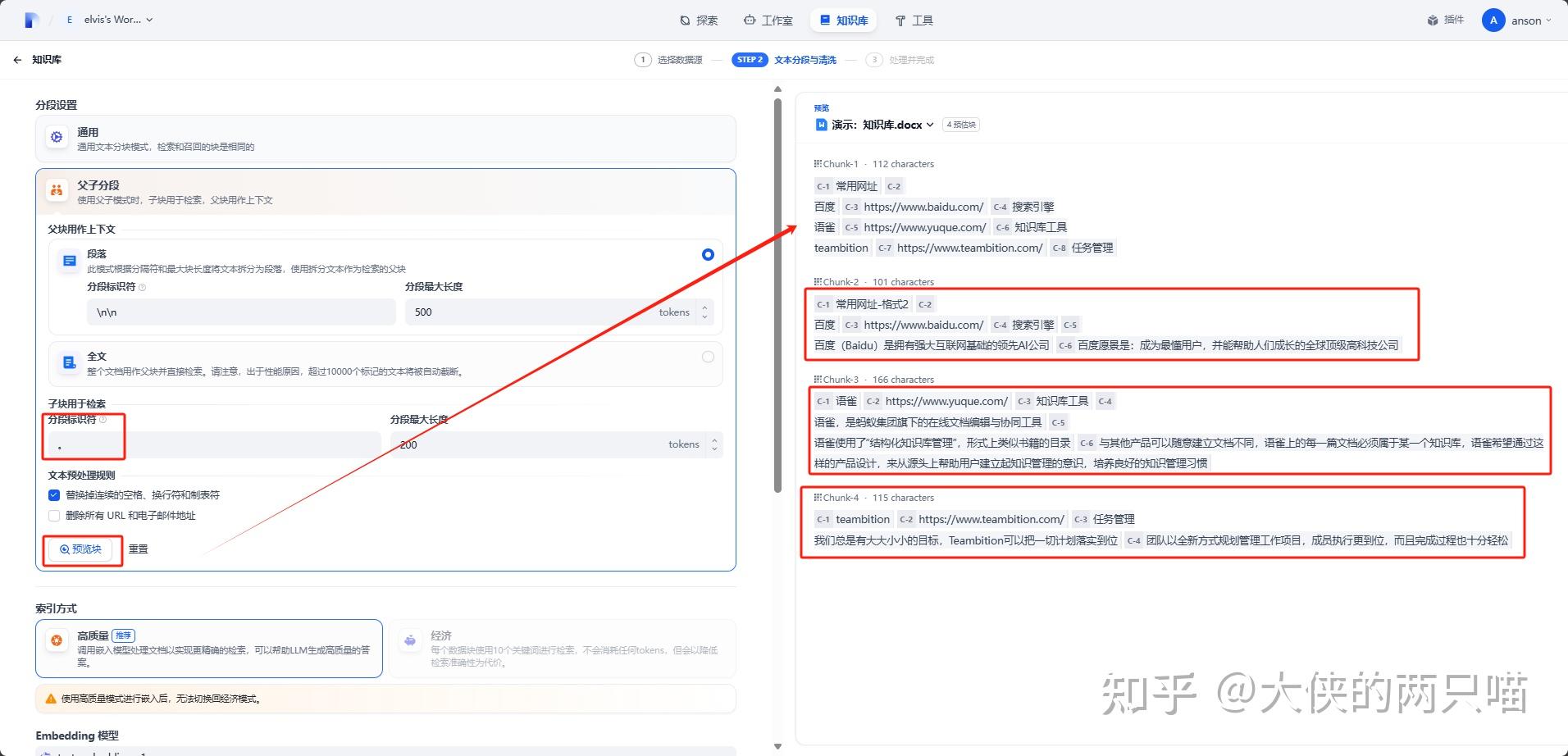Click the Dify logo in the header
1568x756 pixels.
(32, 20)
